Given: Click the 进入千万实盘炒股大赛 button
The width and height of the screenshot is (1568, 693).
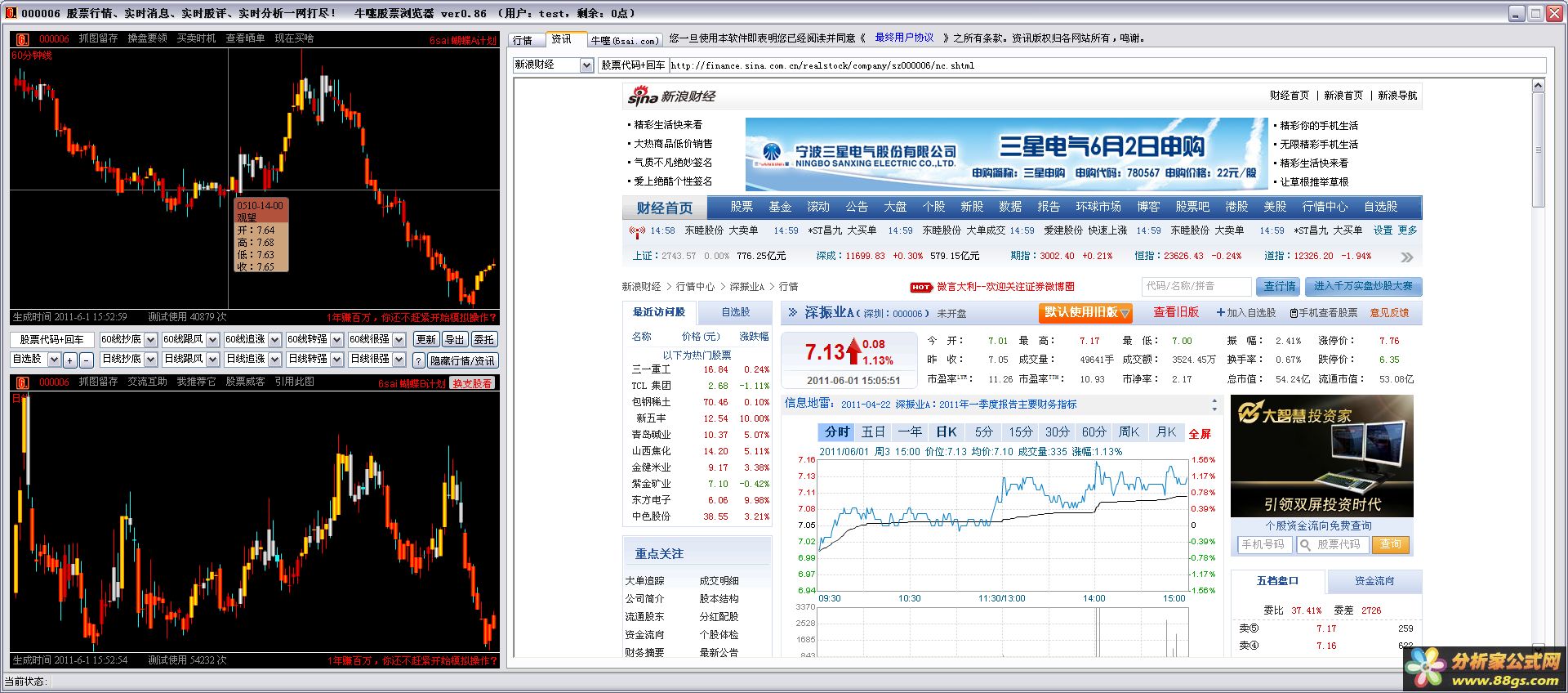Looking at the screenshot, I should pos(1363,286).
